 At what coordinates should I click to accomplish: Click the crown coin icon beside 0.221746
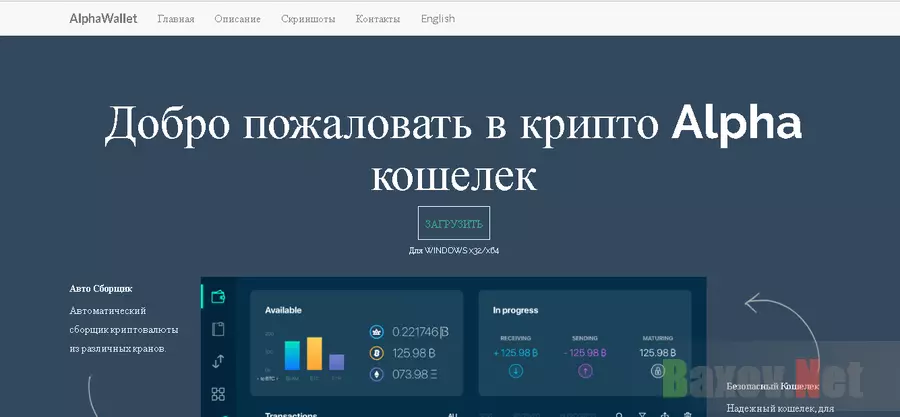pos(377,332)
